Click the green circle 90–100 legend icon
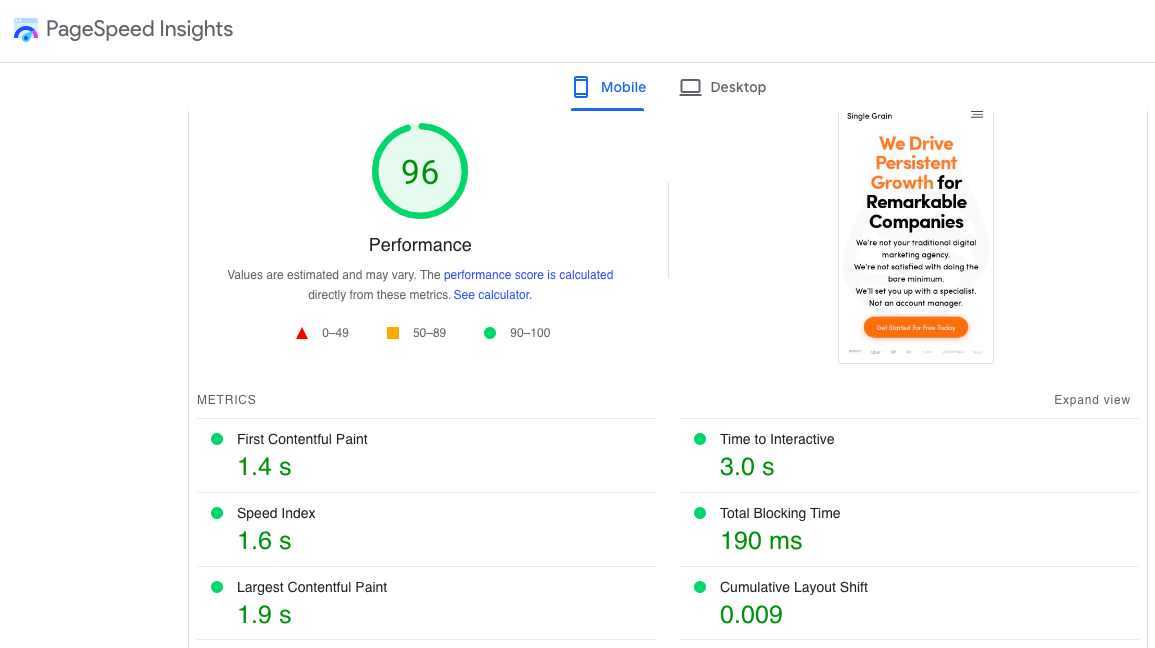The width and height of the screenshot is (1155, 648). click(490, 333)
